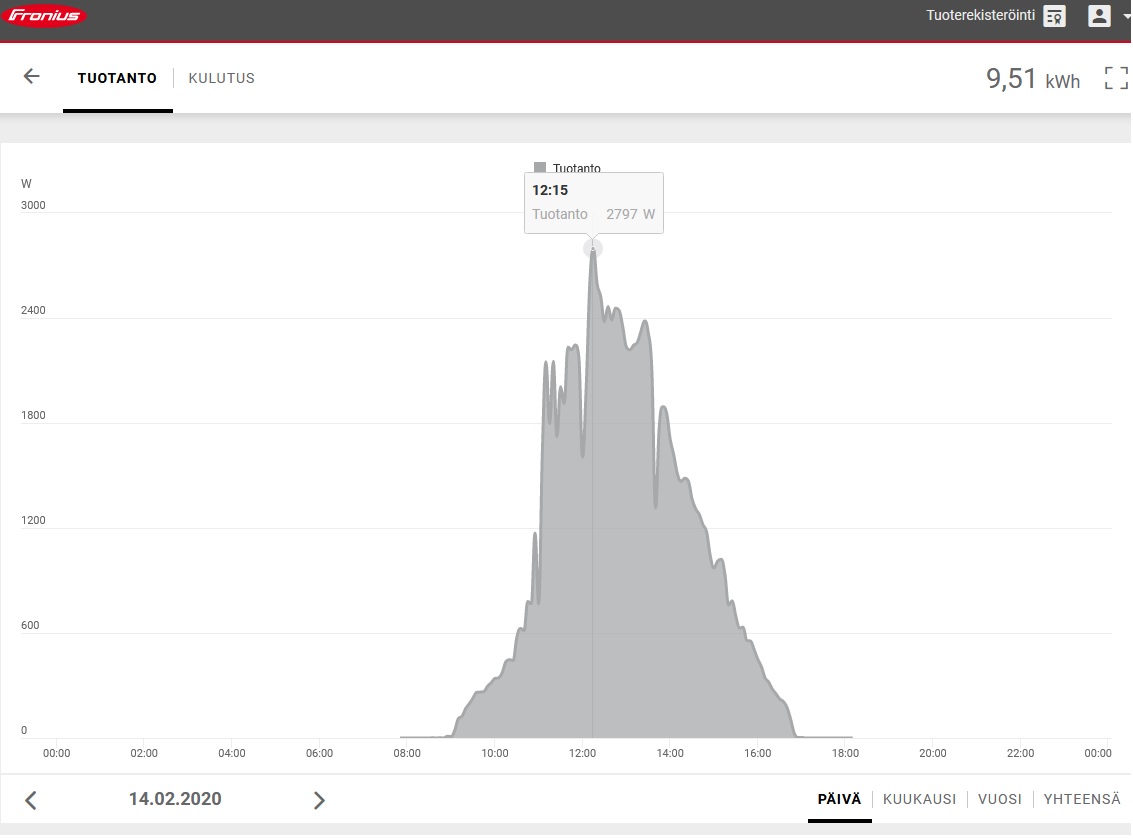
Task: Select the VUOSI period view
Action: click(x=1000, y=799)
